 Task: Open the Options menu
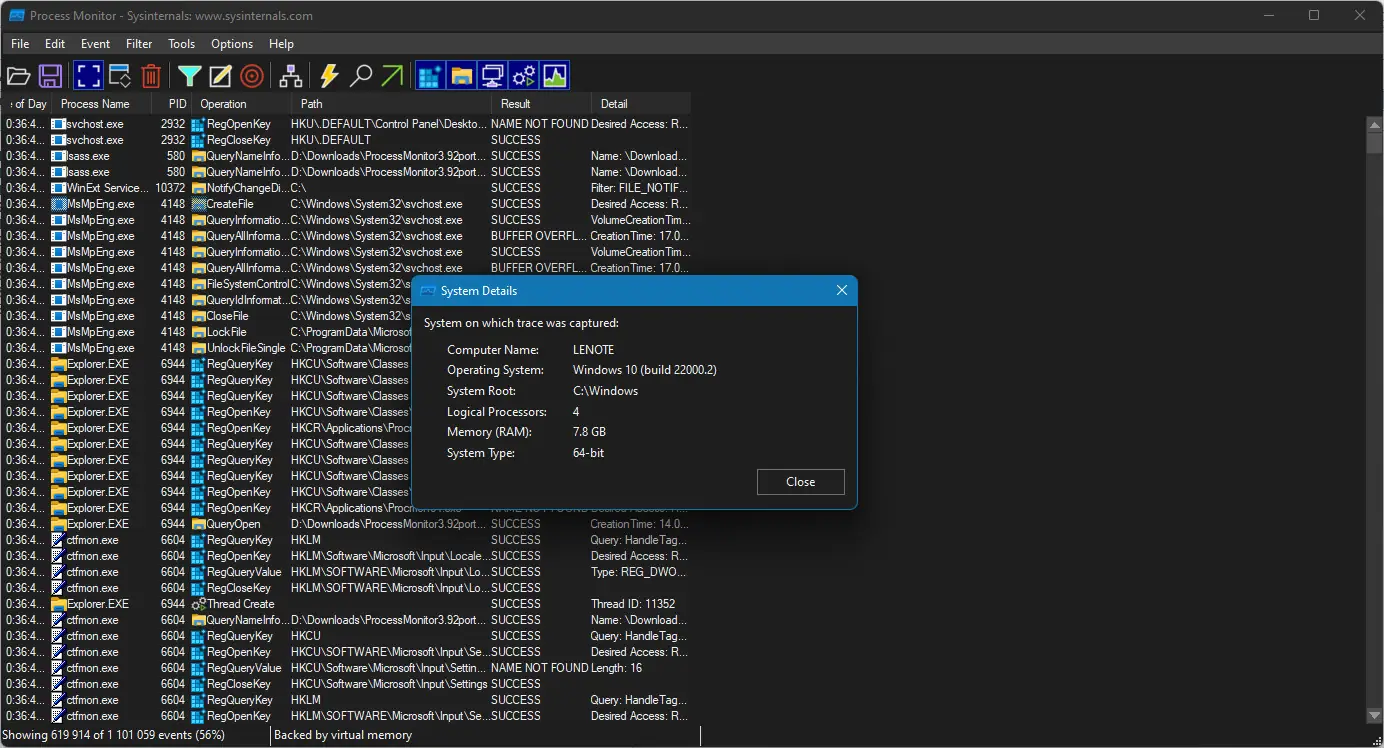tap(232, 44)
